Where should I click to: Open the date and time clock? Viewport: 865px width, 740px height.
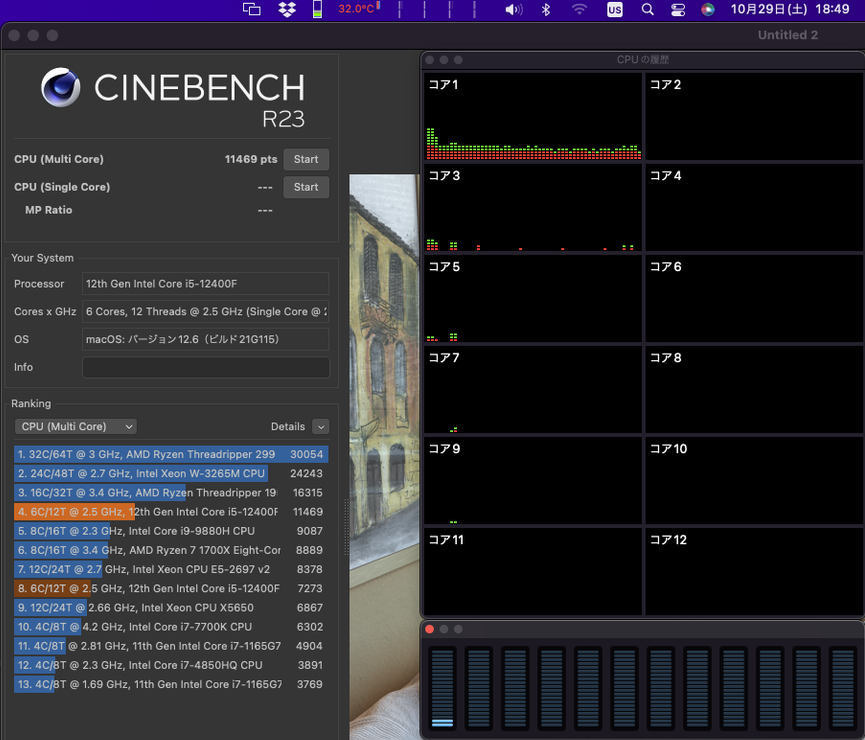tap(789, 9)
